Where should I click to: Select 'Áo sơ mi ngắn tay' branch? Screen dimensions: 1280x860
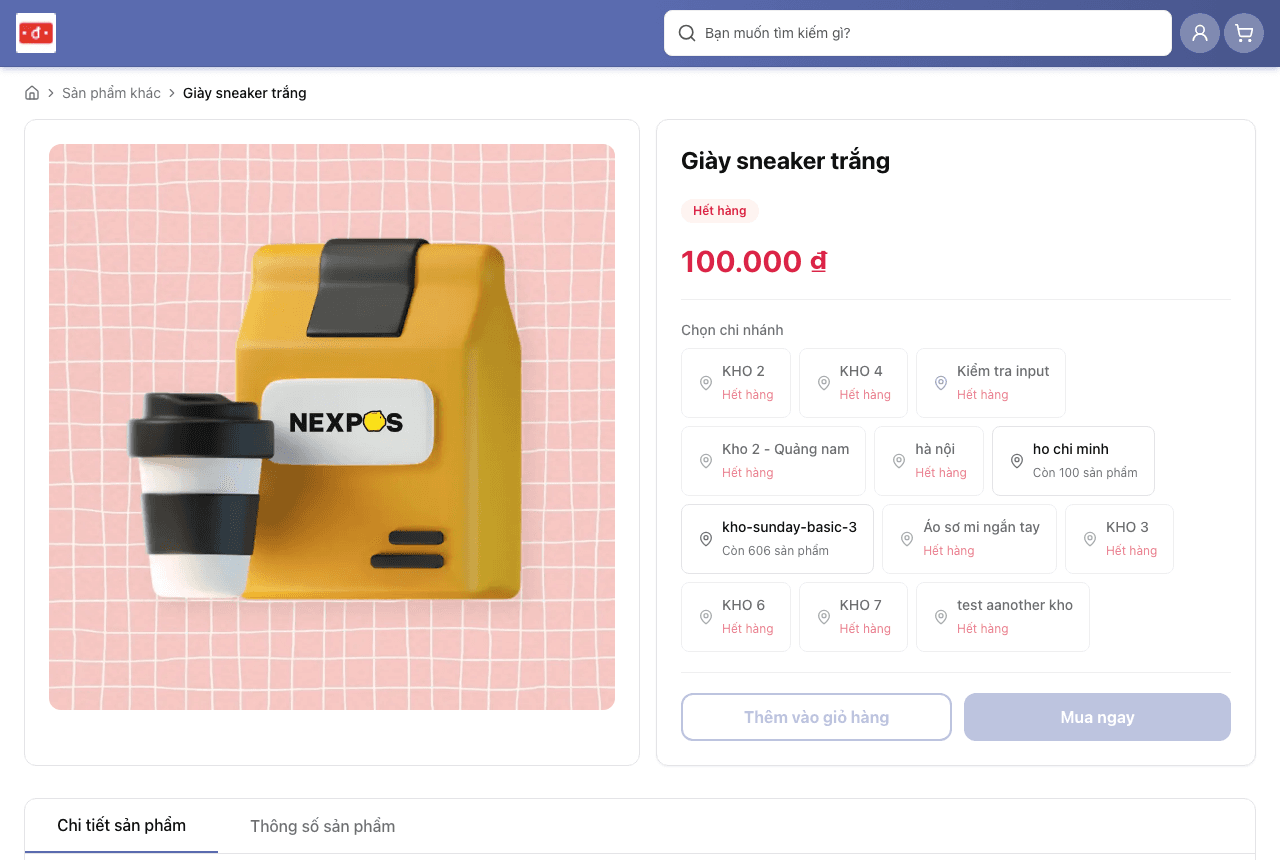(x=969, y=539)
